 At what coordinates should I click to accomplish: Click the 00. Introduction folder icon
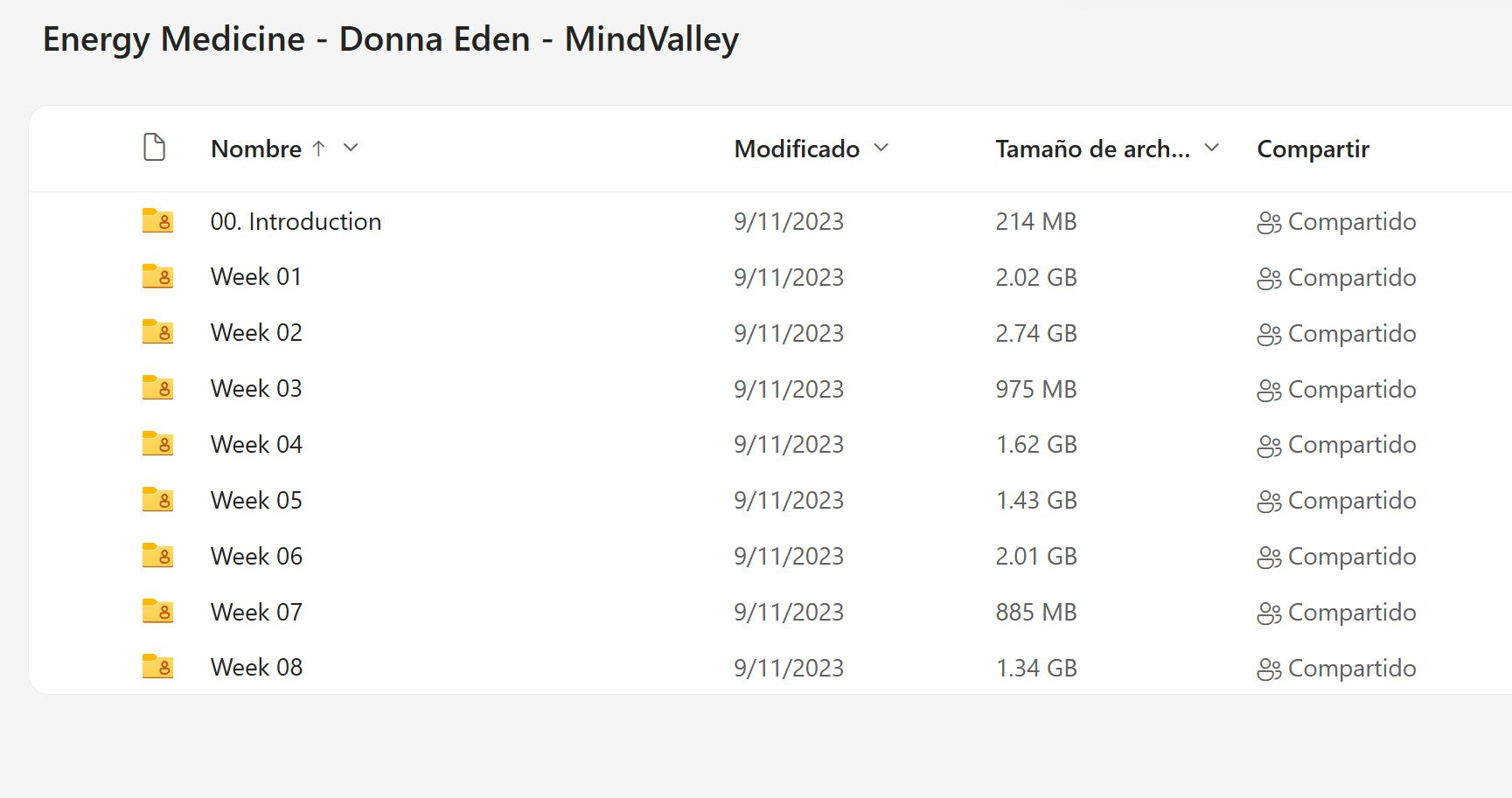pyautogui.click(x=157, y=221)
